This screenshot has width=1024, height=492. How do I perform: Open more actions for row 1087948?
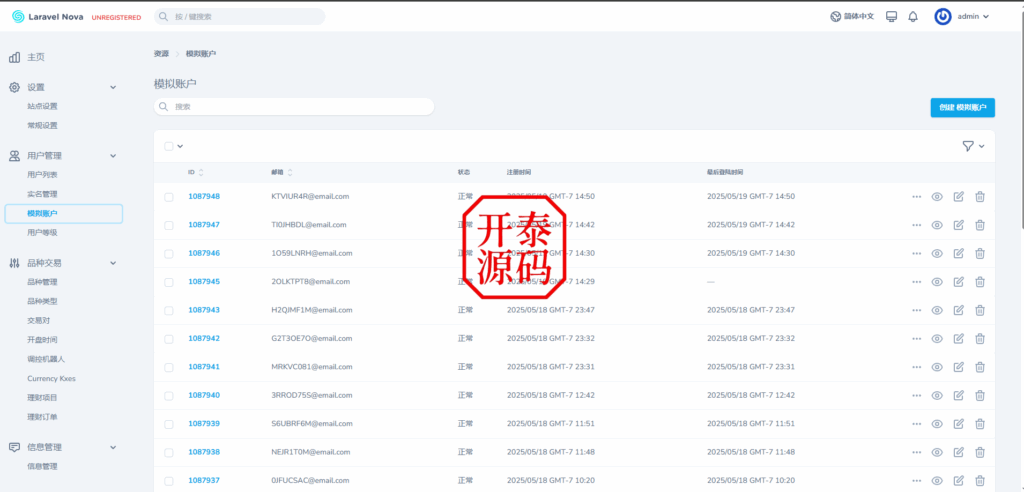tap(916, 197)
